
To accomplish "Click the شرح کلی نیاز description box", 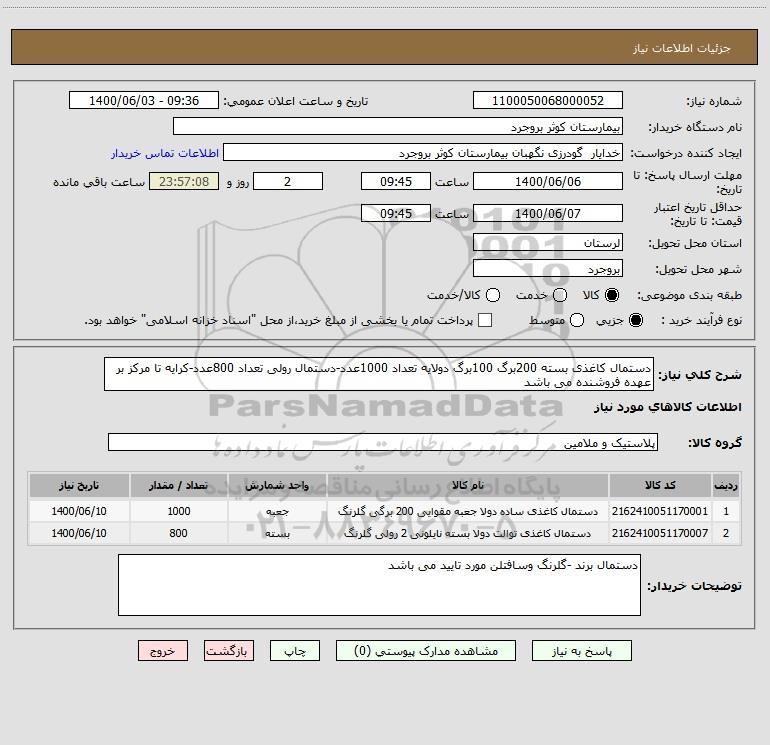I will [x=379, y=375].
